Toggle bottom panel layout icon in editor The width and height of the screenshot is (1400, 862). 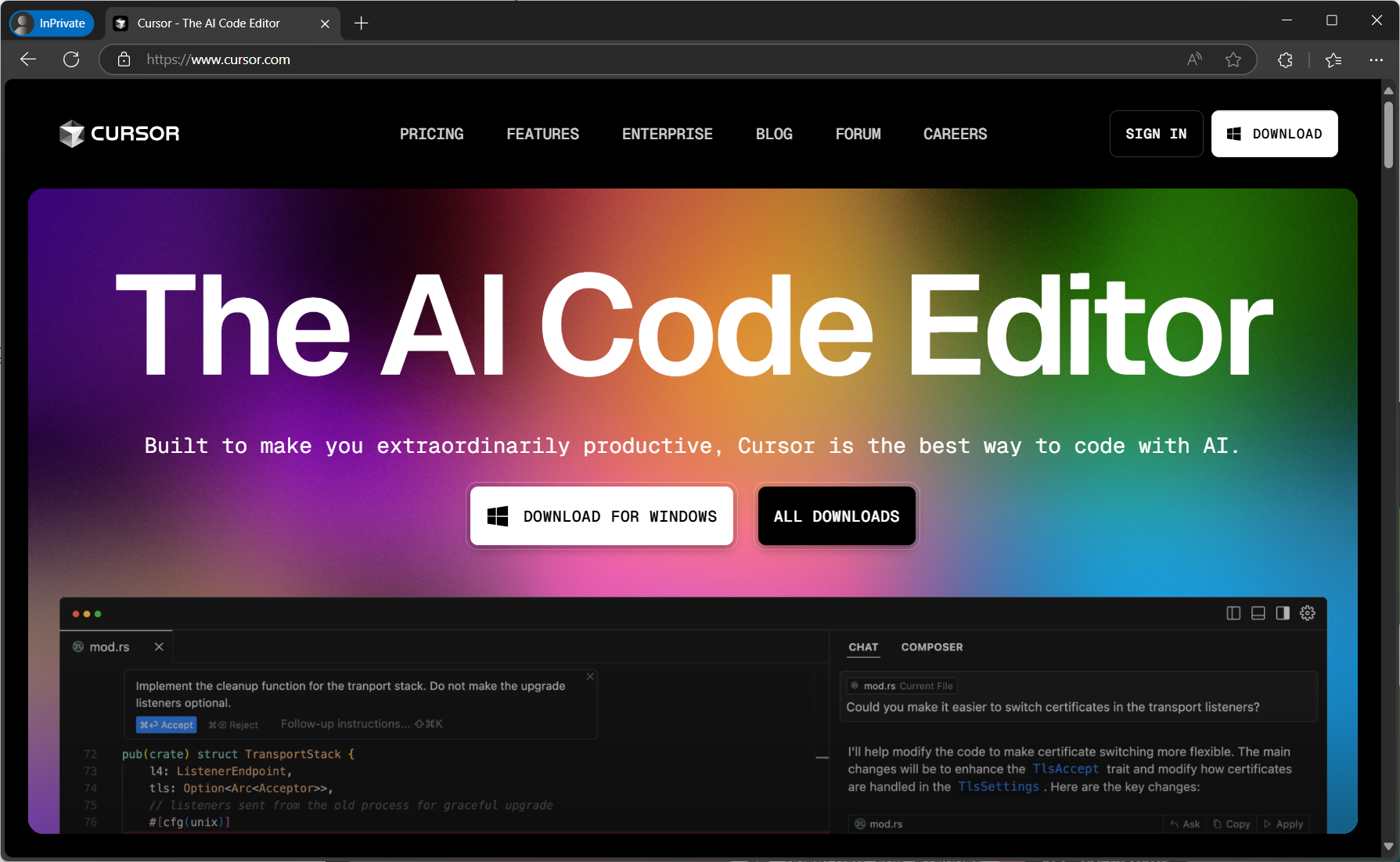click(x=1258, y=613)
